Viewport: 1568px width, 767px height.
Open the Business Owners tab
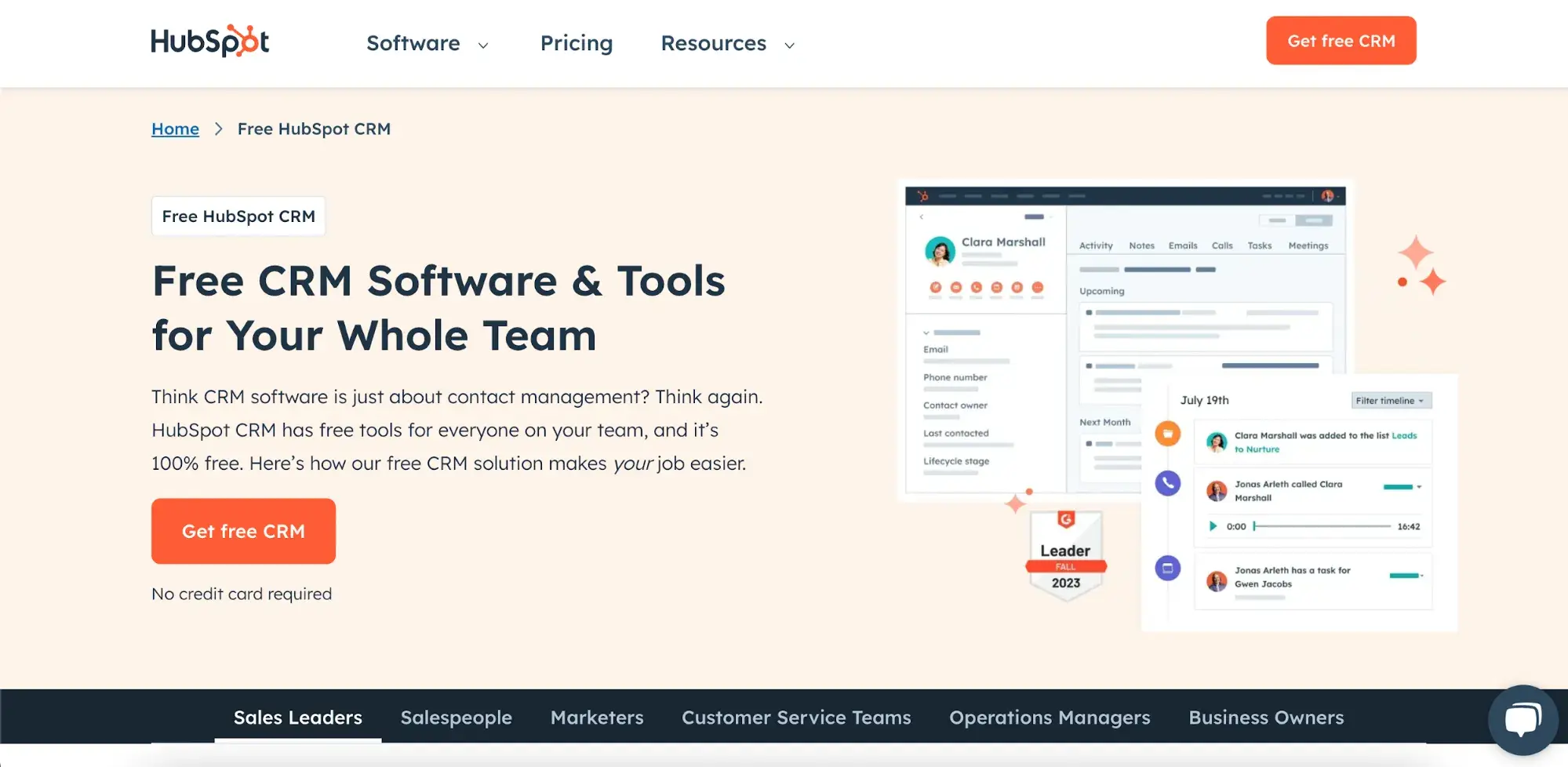point(1265,718)
